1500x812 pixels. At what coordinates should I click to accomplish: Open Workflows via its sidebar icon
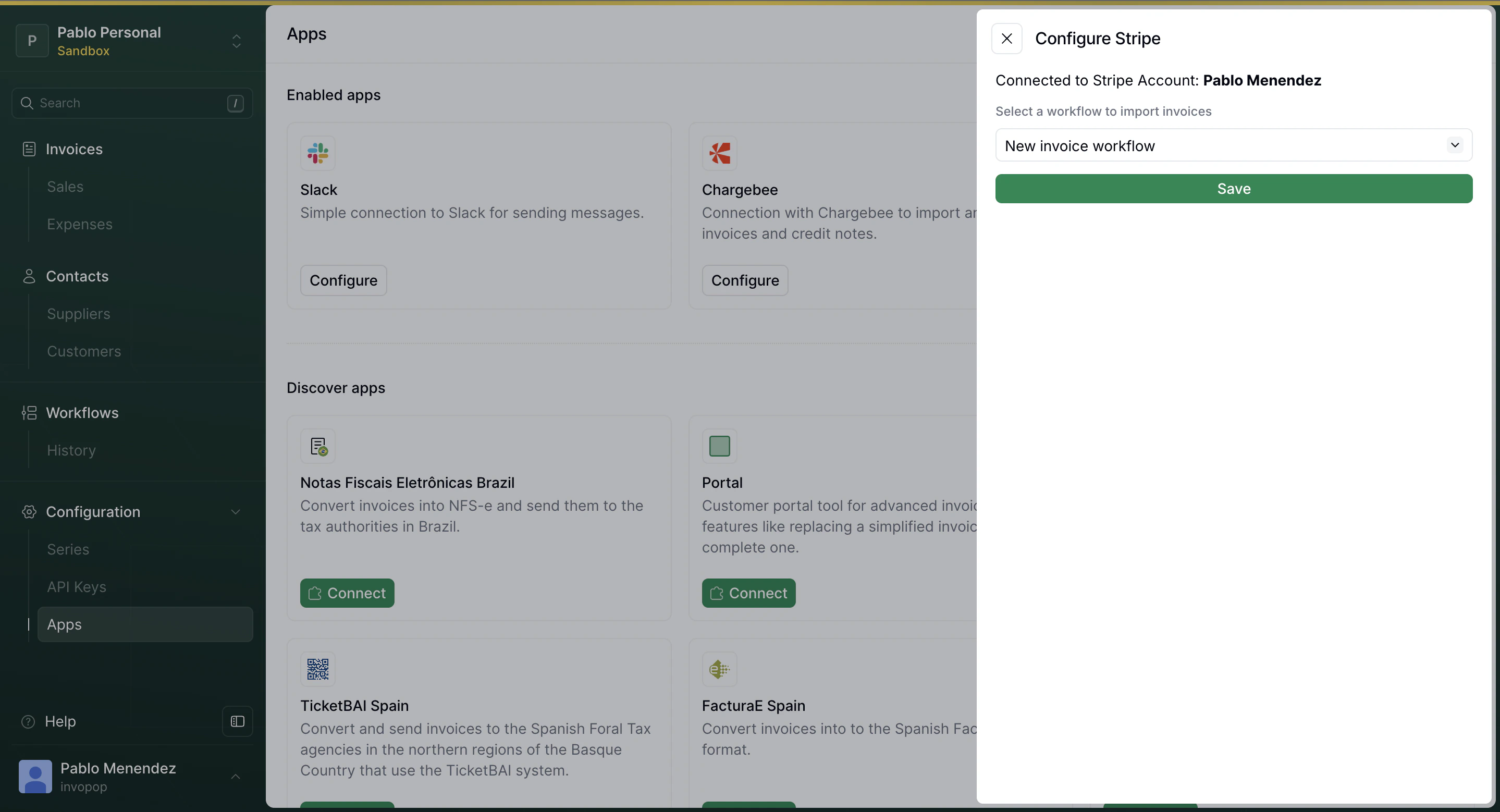point(29,413)
